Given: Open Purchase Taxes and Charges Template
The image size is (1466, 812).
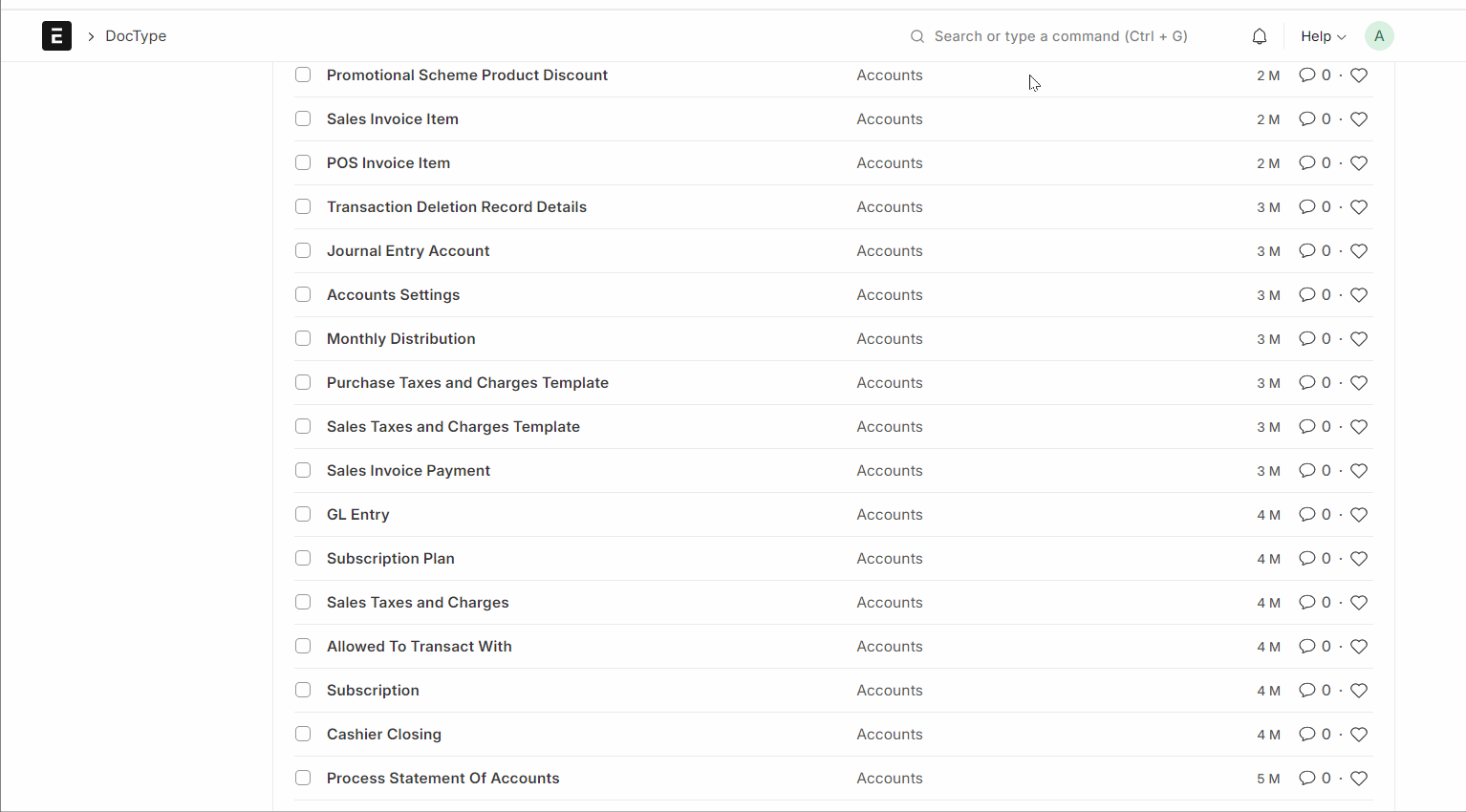Looking at the screenshot, I should [467, 383].
